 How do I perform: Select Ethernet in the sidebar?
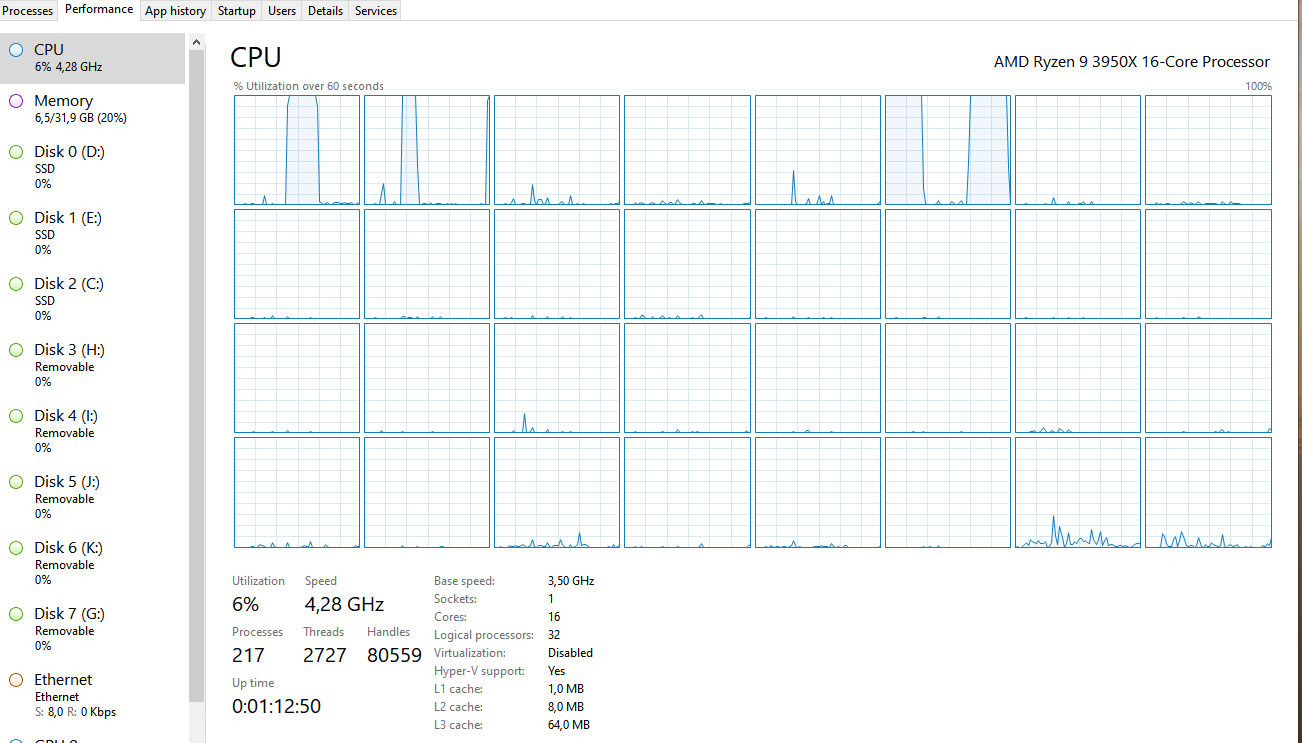coord(92,695)
